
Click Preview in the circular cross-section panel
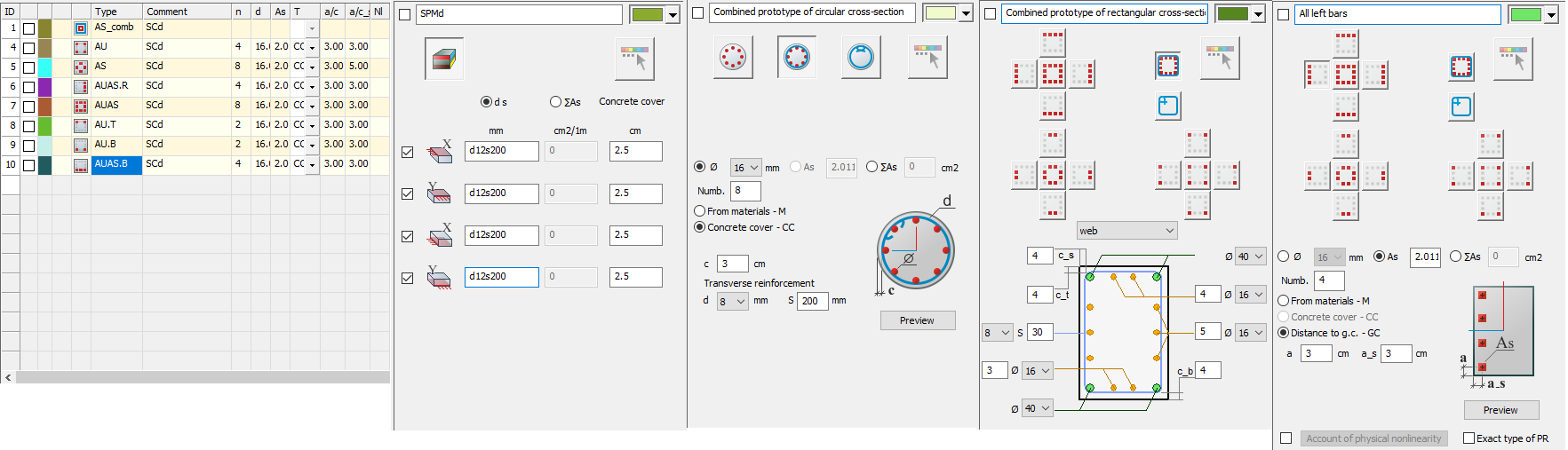[x=917, y=320]
